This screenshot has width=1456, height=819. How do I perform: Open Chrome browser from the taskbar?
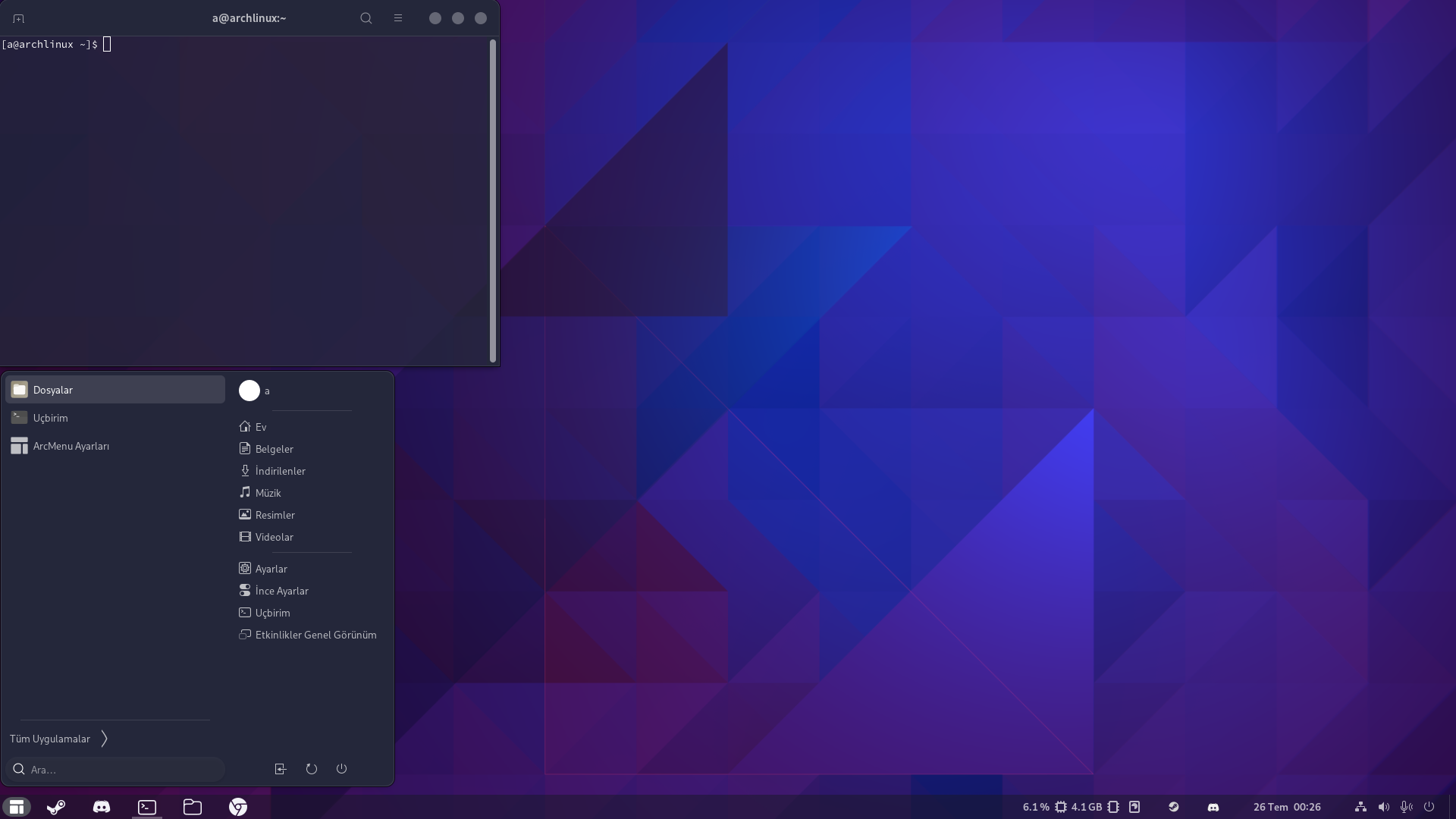[x=238, y=807]
